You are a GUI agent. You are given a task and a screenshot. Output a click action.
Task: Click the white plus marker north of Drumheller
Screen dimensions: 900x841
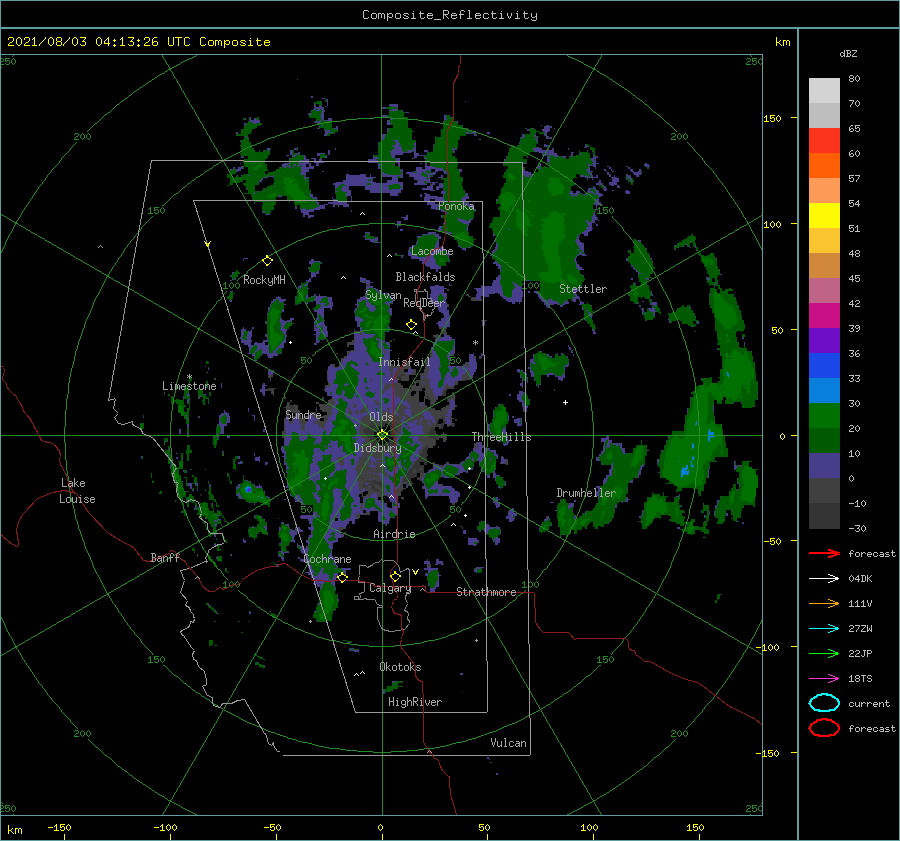[565, 402]
